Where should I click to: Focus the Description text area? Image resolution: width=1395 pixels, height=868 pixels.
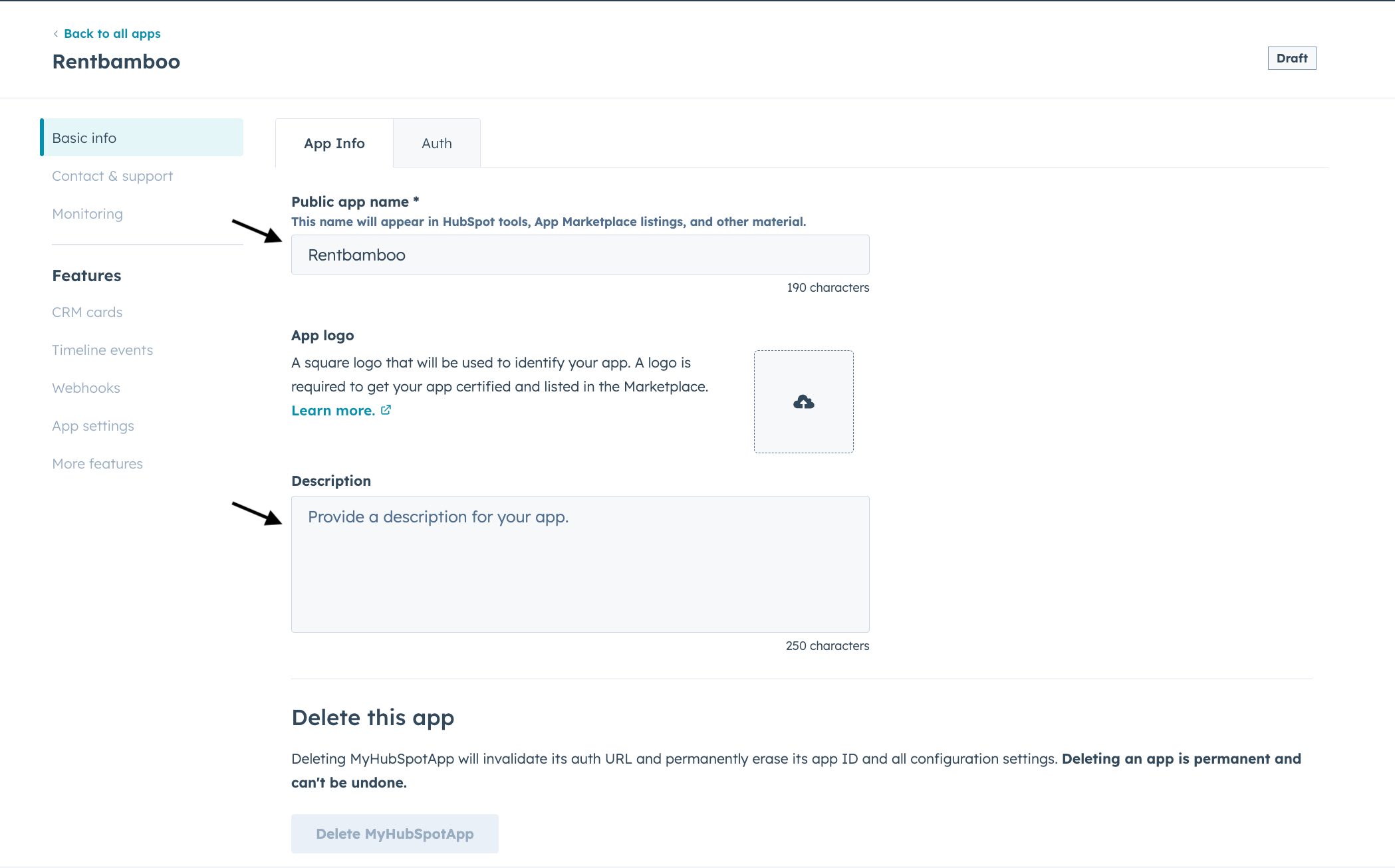point(580,564)
